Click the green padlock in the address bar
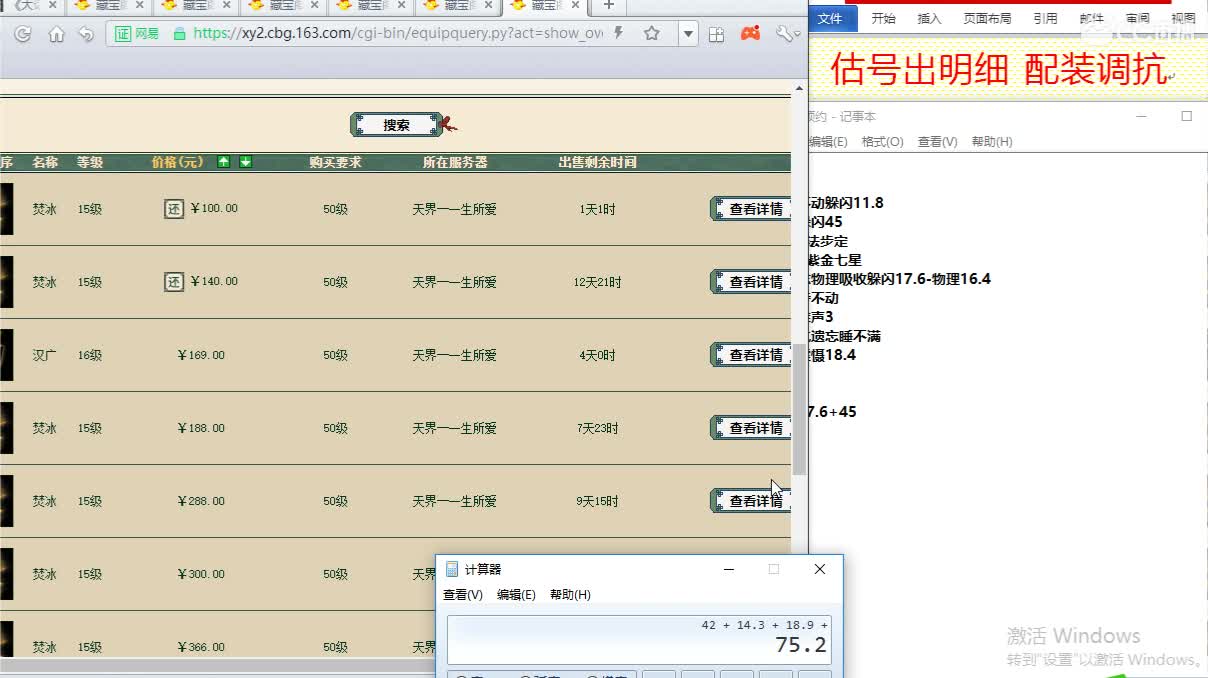Screen dimensions: 1208x678 (180, 34)
